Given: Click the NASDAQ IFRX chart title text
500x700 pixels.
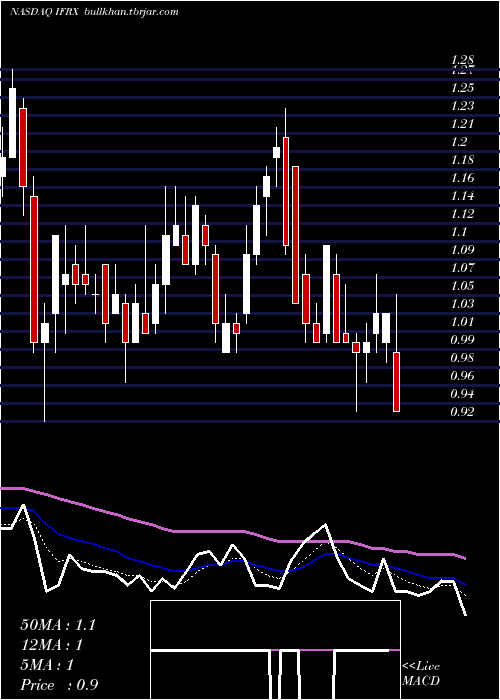Looking at the screenshot, I should (44, 12).
